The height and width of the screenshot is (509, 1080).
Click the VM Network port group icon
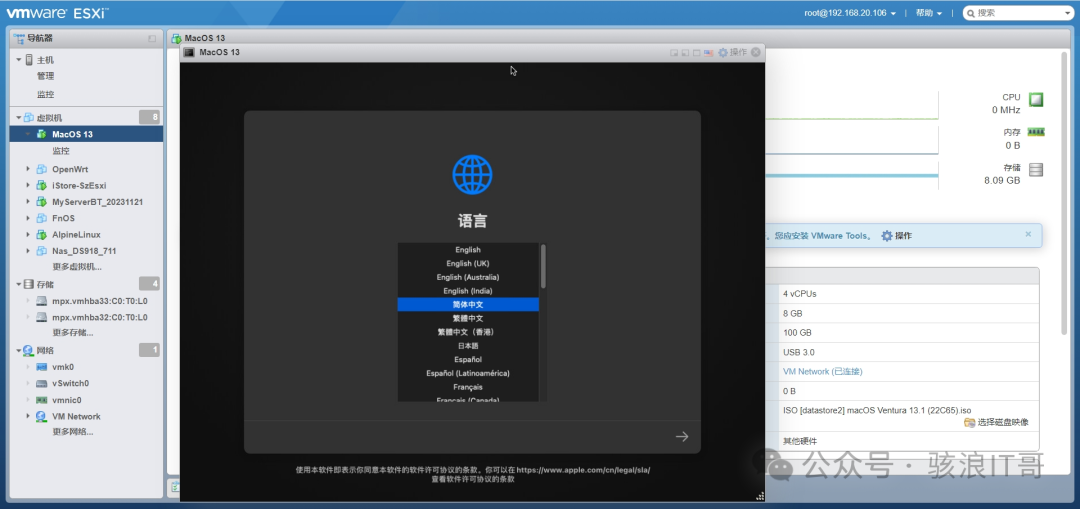(x=41, y=417)
